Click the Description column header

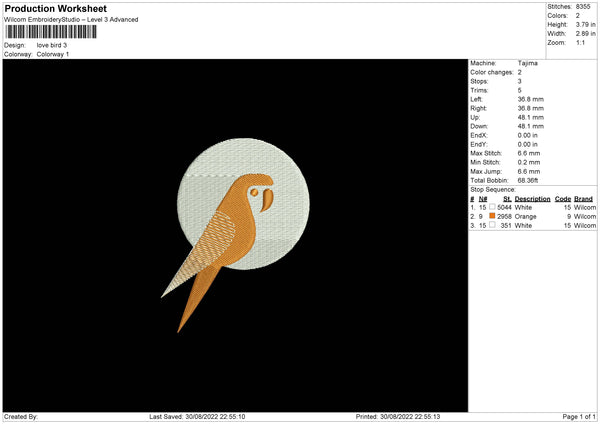point(533,199)
